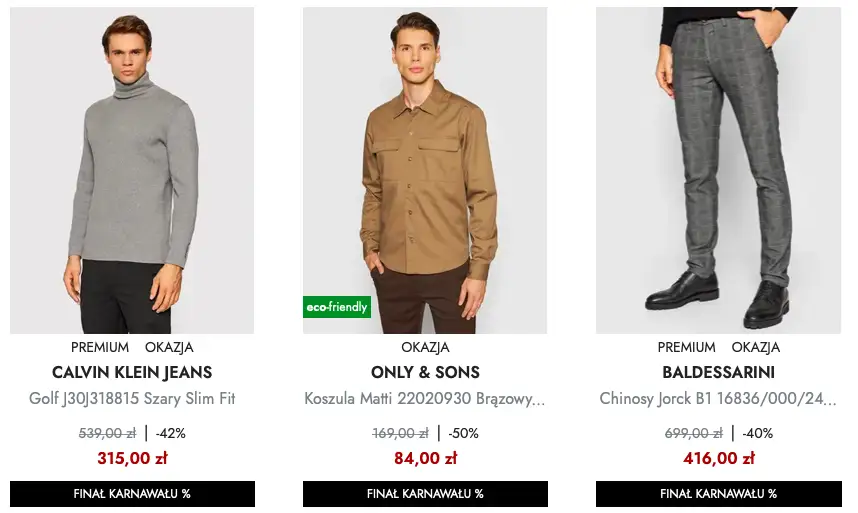The image size is (858, 513).
Task: Click Finał Karnawału banner under Calvin Klein
Action: [x=132, y=494]
